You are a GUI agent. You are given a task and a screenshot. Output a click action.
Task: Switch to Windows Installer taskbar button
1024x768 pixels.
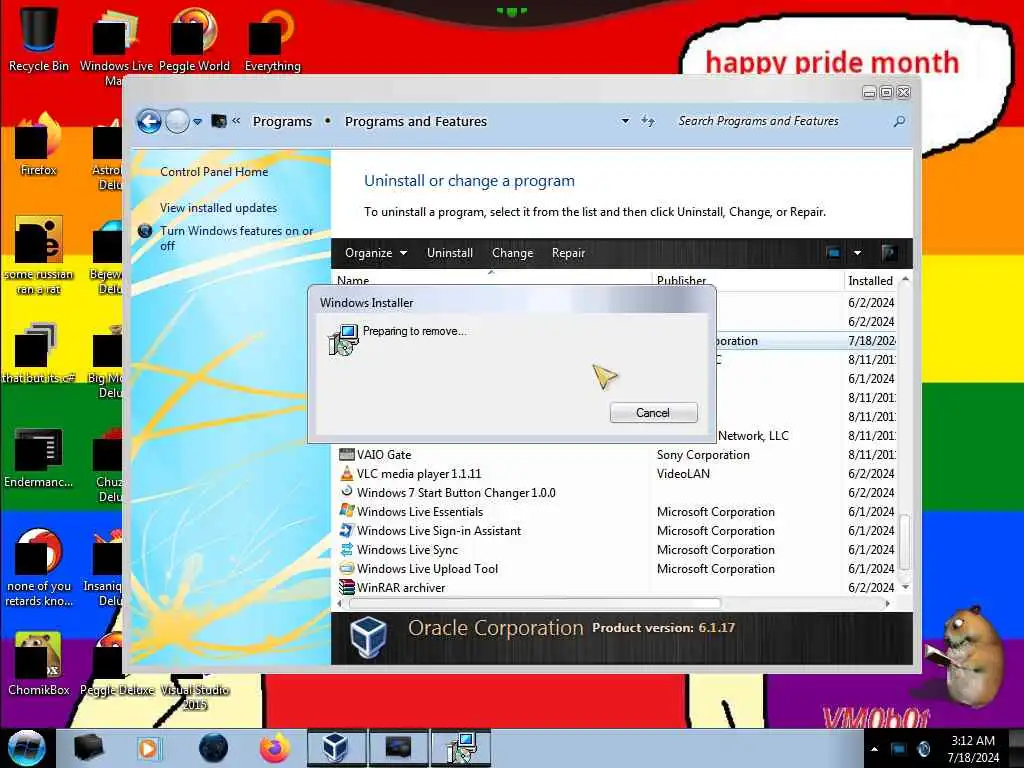(461, 748)
